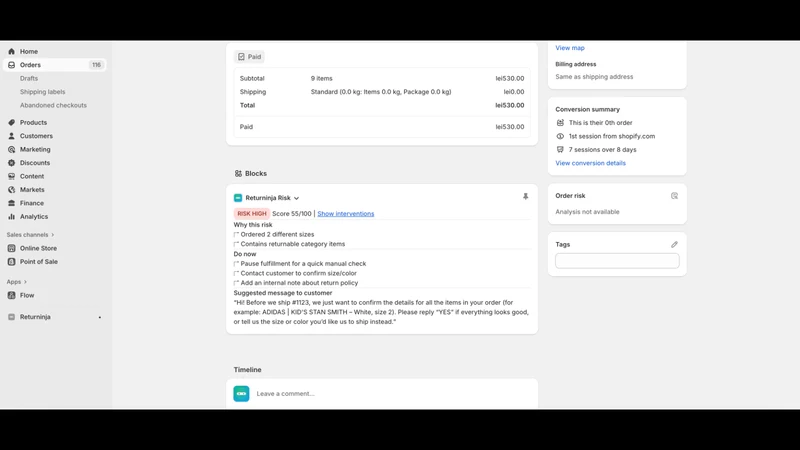
Task: Open Shipping labels submenu
Action: coord(42,92)
